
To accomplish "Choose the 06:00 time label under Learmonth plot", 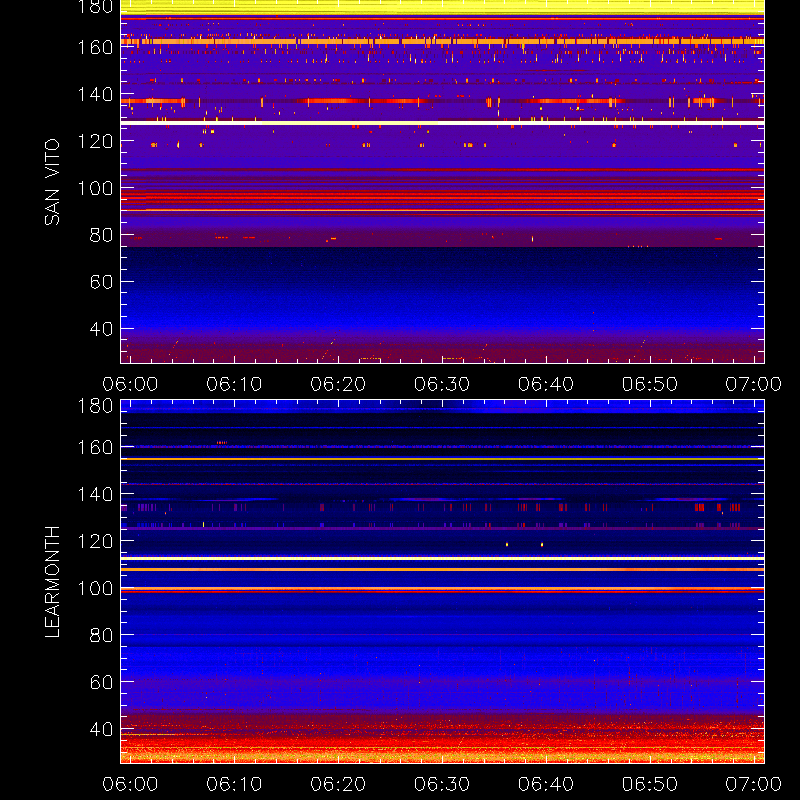I will (130, 784).
